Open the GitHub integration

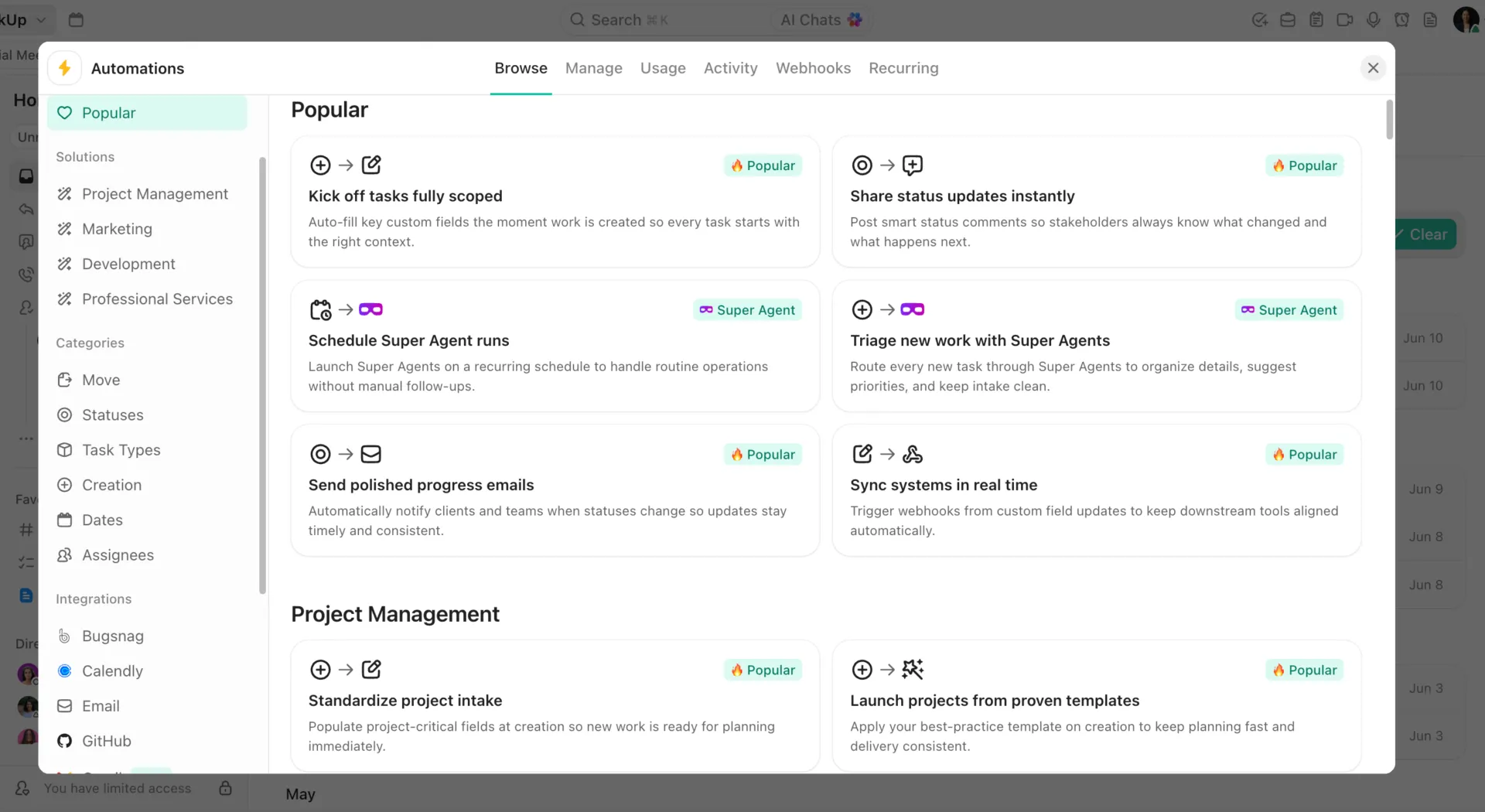click(x=147, y=741)
